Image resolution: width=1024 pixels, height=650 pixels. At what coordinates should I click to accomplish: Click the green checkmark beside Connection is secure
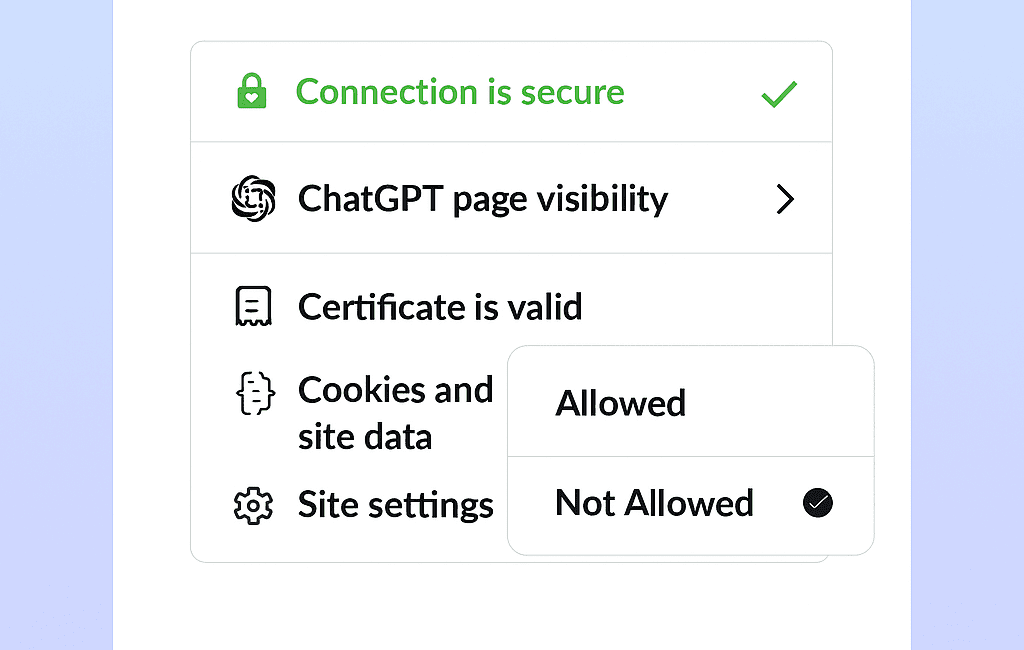pos(778,94)
